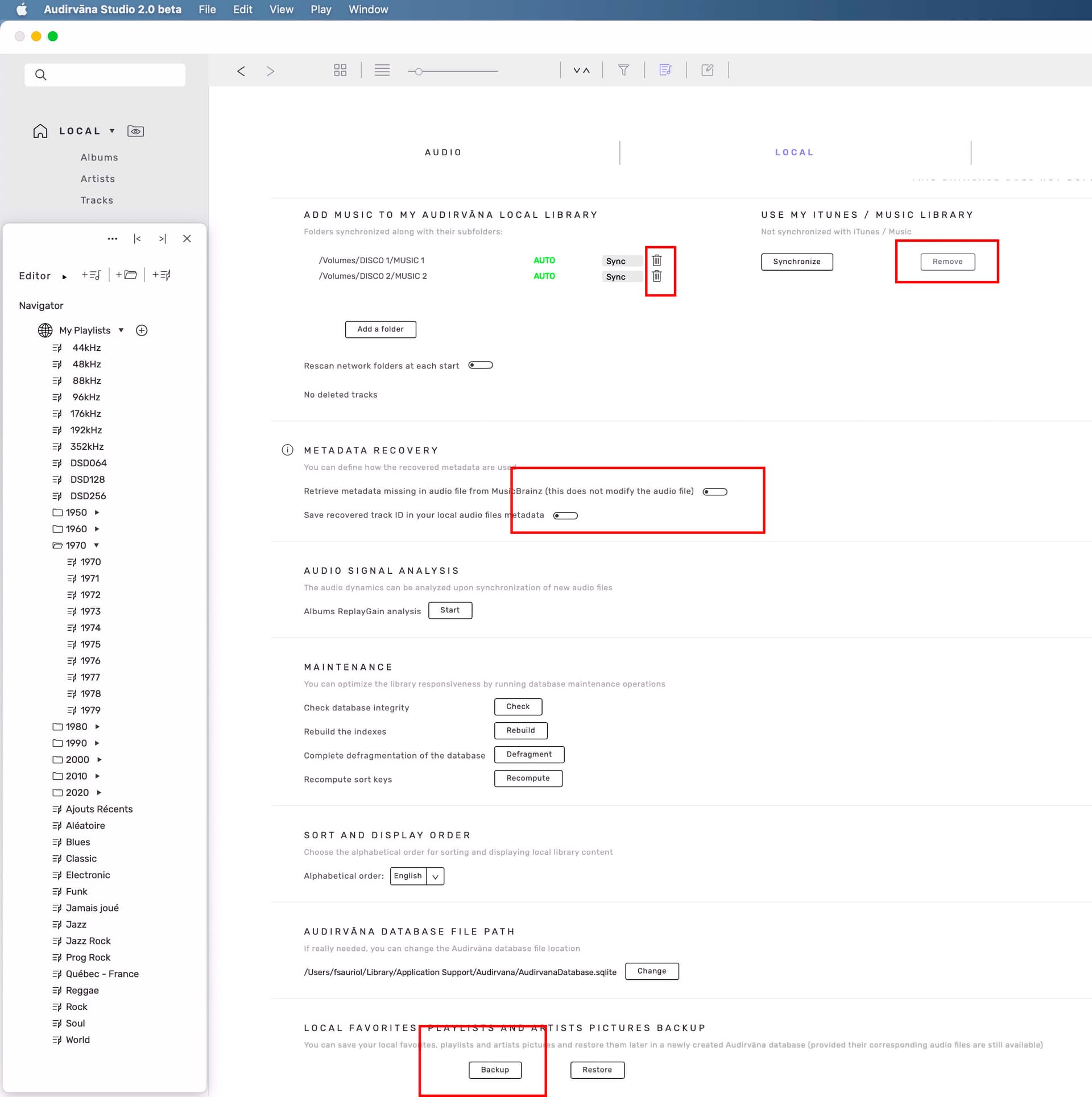Open the filter funnel icon
Image resolution: width=1092 pixels, height=1097 pixels.
[x=623, y=70]
